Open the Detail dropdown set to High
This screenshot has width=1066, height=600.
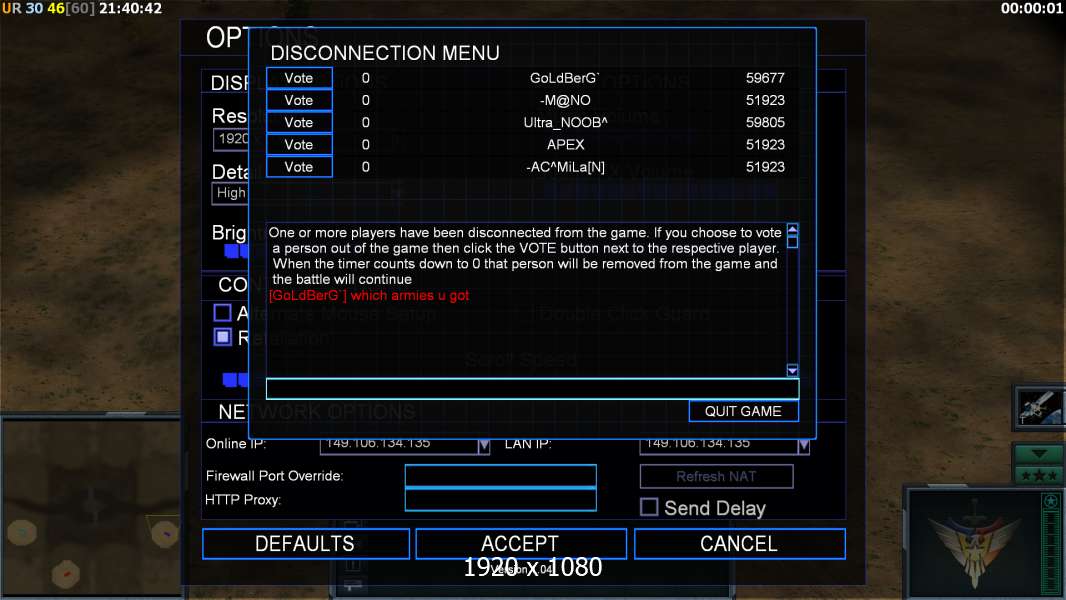tap(230, 193)
